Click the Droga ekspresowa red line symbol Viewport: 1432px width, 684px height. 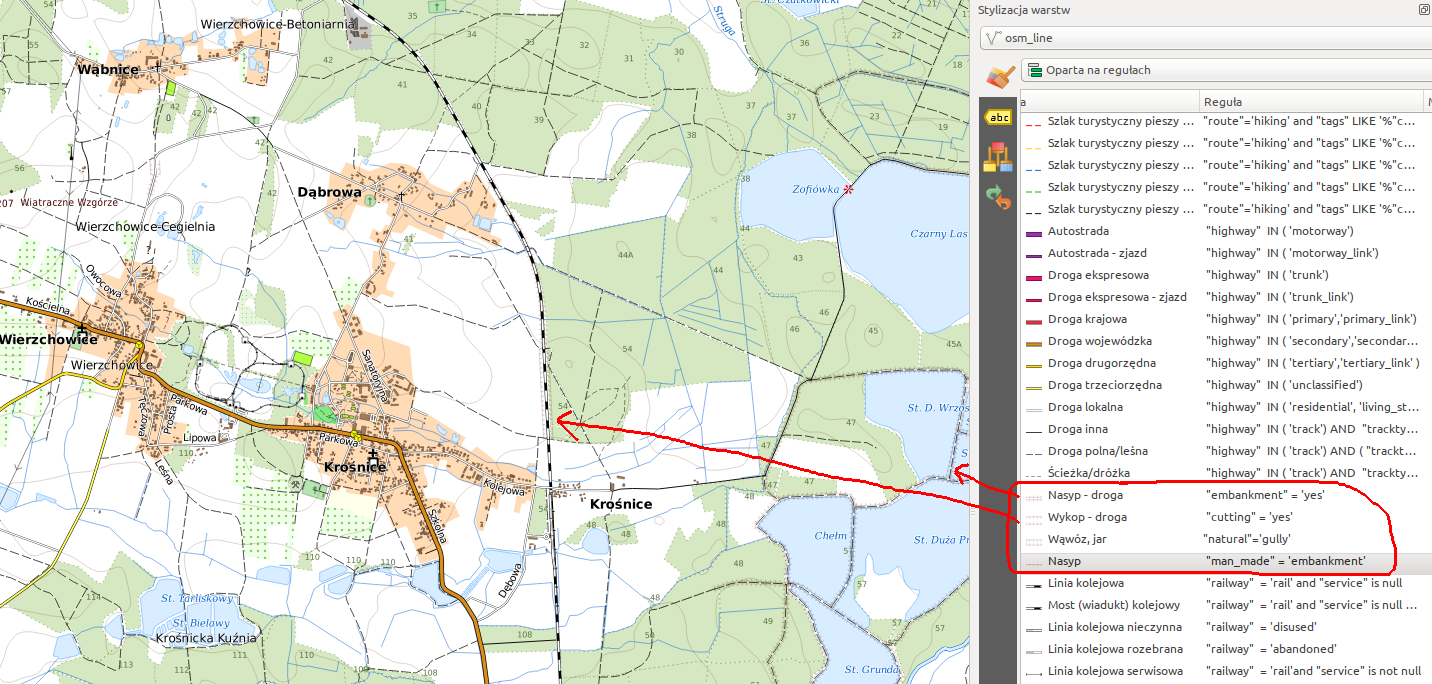1033,276
